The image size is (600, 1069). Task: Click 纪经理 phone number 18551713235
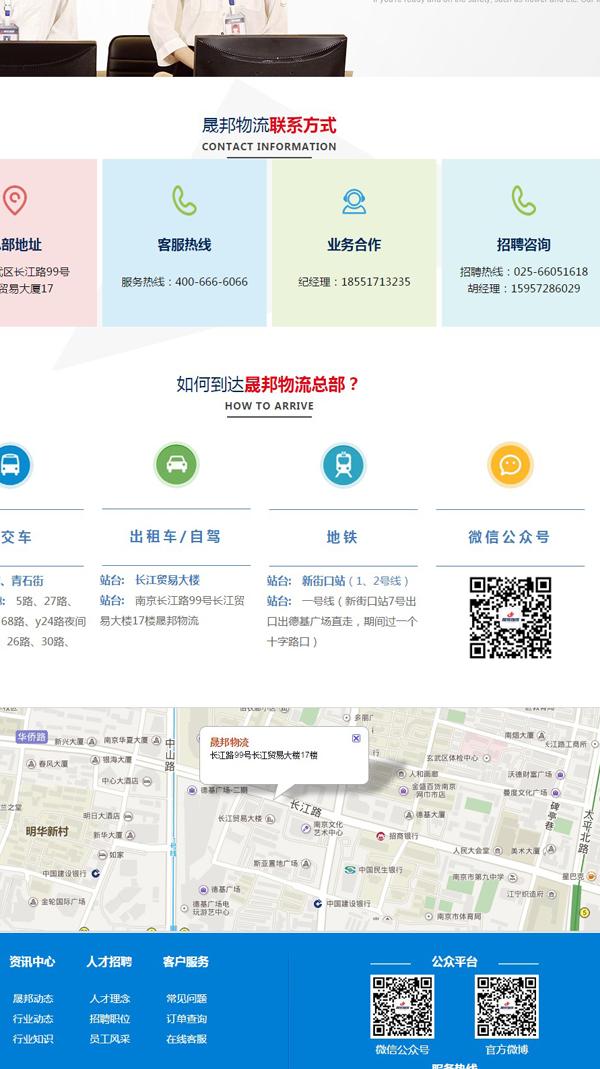[x=376, y=282]
